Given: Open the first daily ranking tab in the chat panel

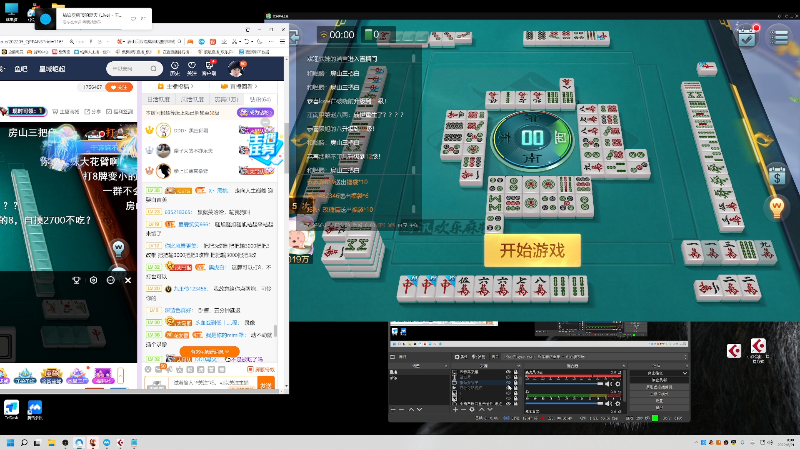Looking at the screenshot, I should pos(159,99).
